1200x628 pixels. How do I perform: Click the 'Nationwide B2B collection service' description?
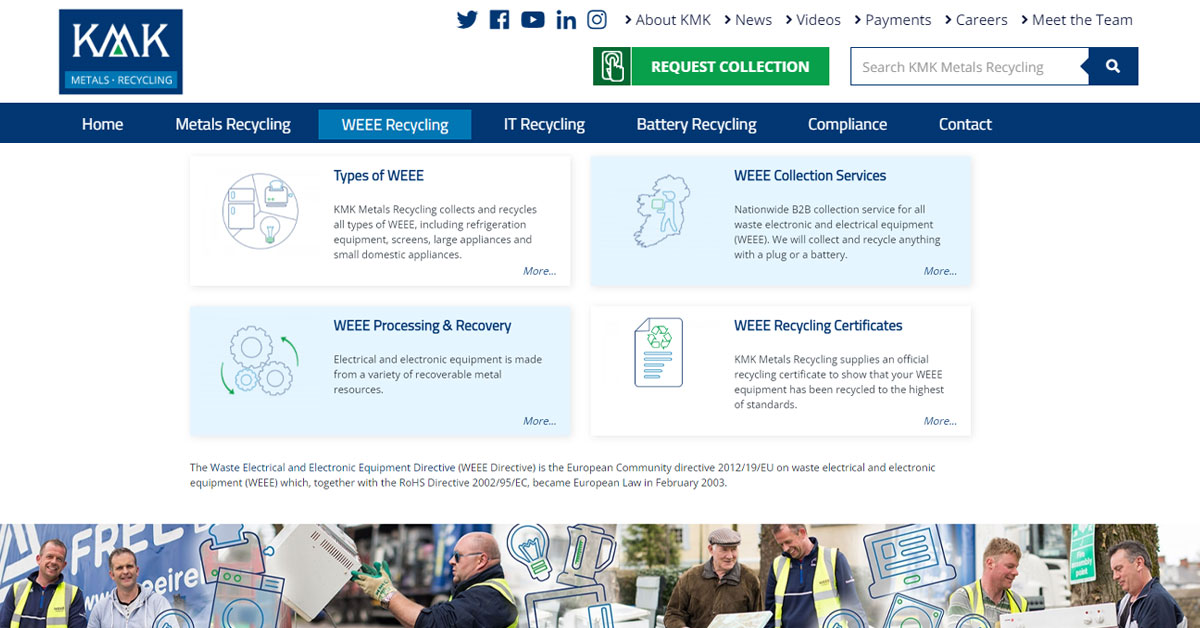pos(837,232)
